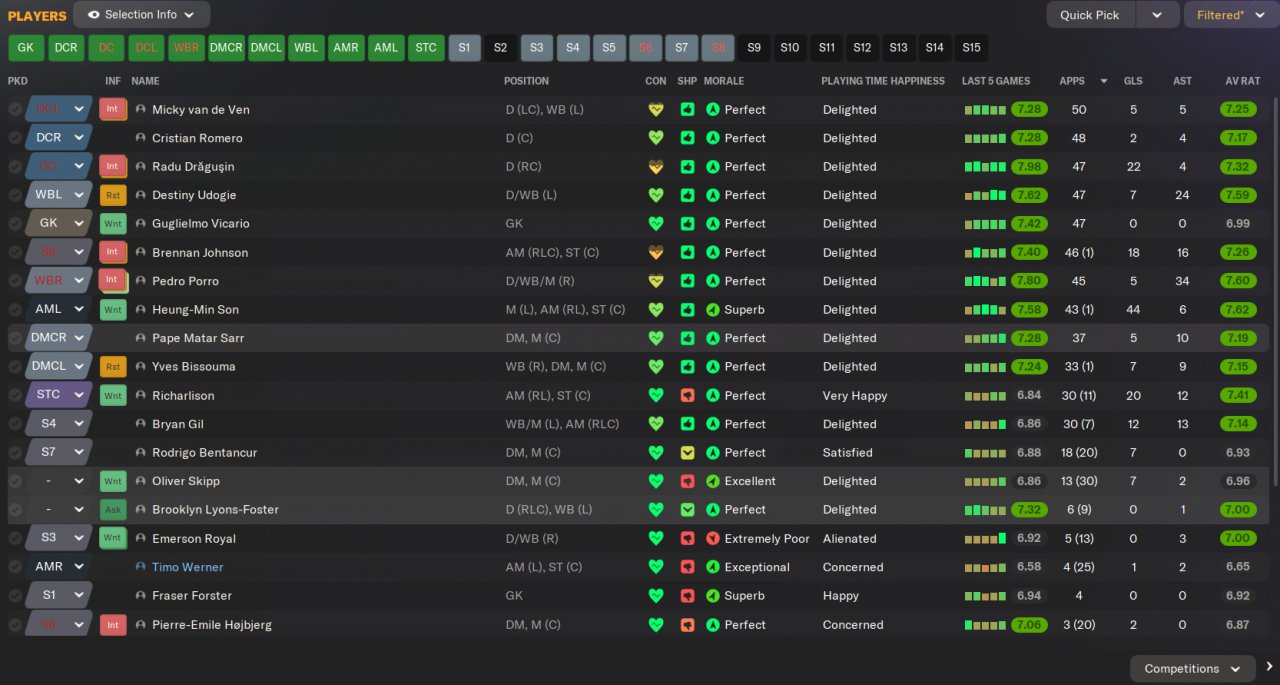Select the S15 substitute slot
Viewport: 1280px width, 685px height.
(971, 47)
